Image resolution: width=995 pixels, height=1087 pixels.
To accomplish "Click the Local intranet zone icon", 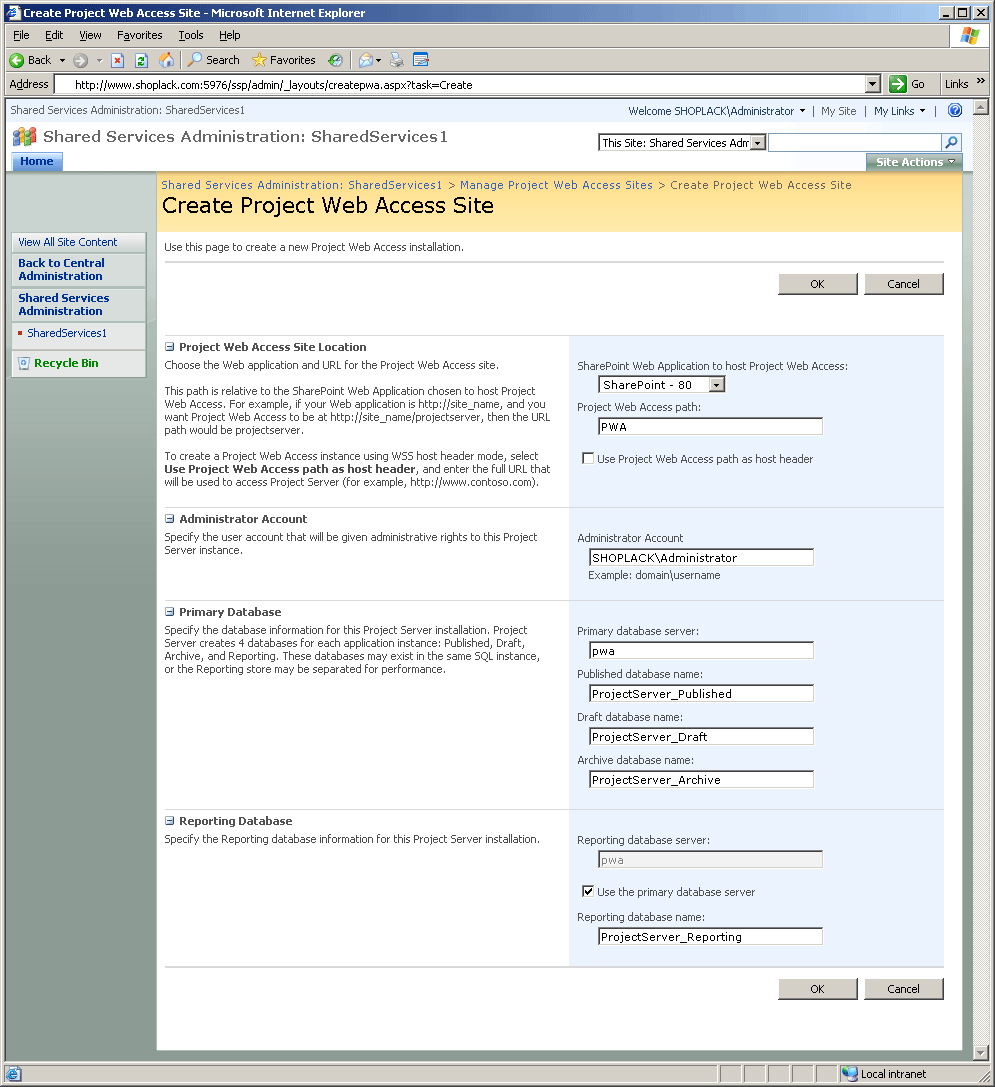I will point(849,1074).
